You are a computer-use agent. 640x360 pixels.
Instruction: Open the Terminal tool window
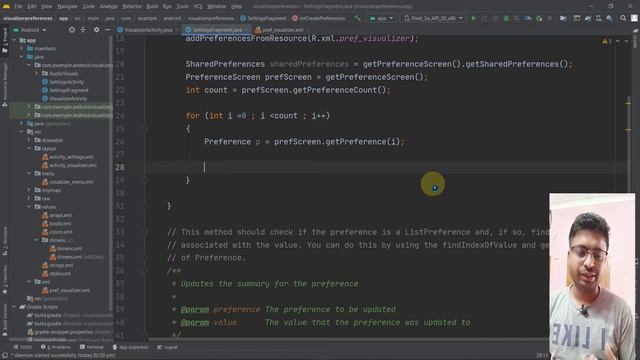coord(91,347)
